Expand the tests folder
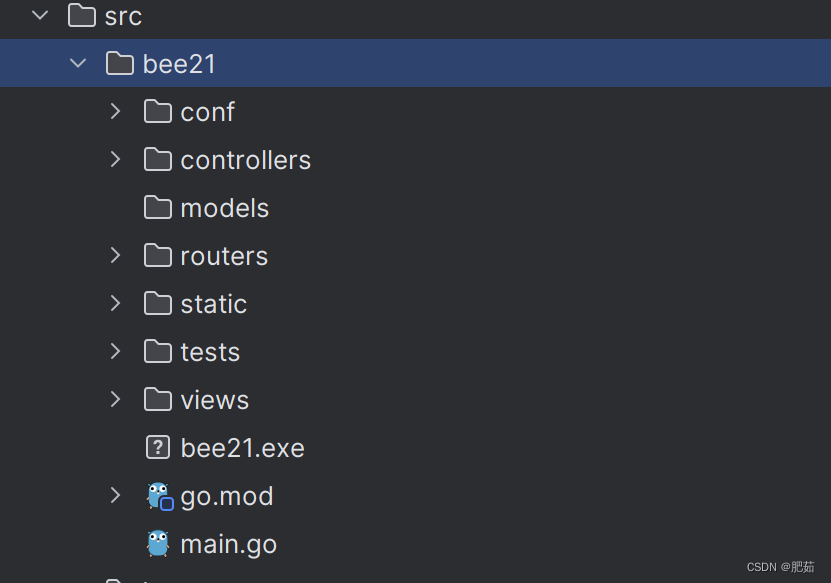This screenshot has width=831, height=583. pos(115,351)
